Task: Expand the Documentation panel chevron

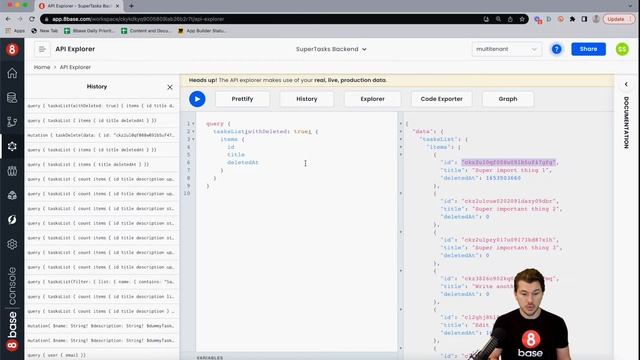Action: coord(626,84)
